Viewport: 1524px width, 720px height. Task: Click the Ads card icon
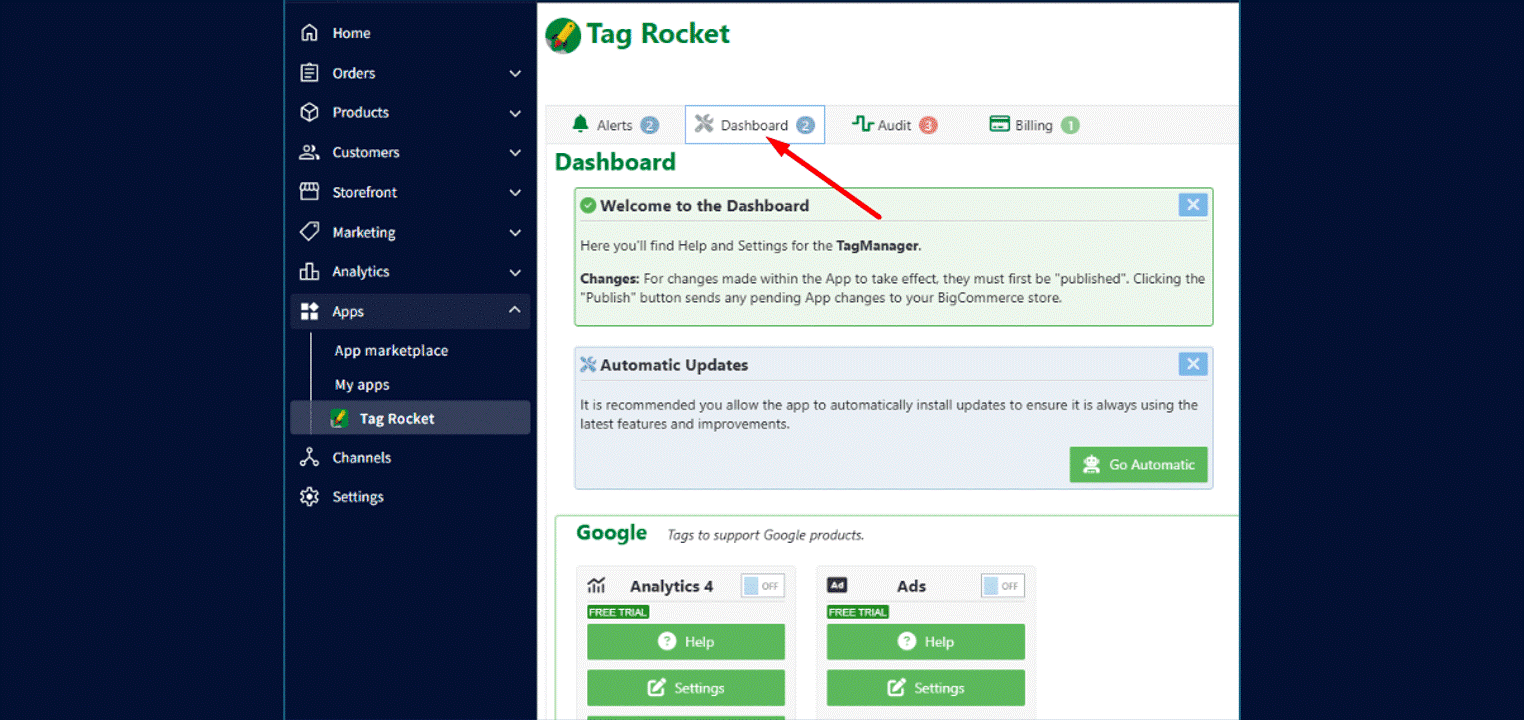837,586
